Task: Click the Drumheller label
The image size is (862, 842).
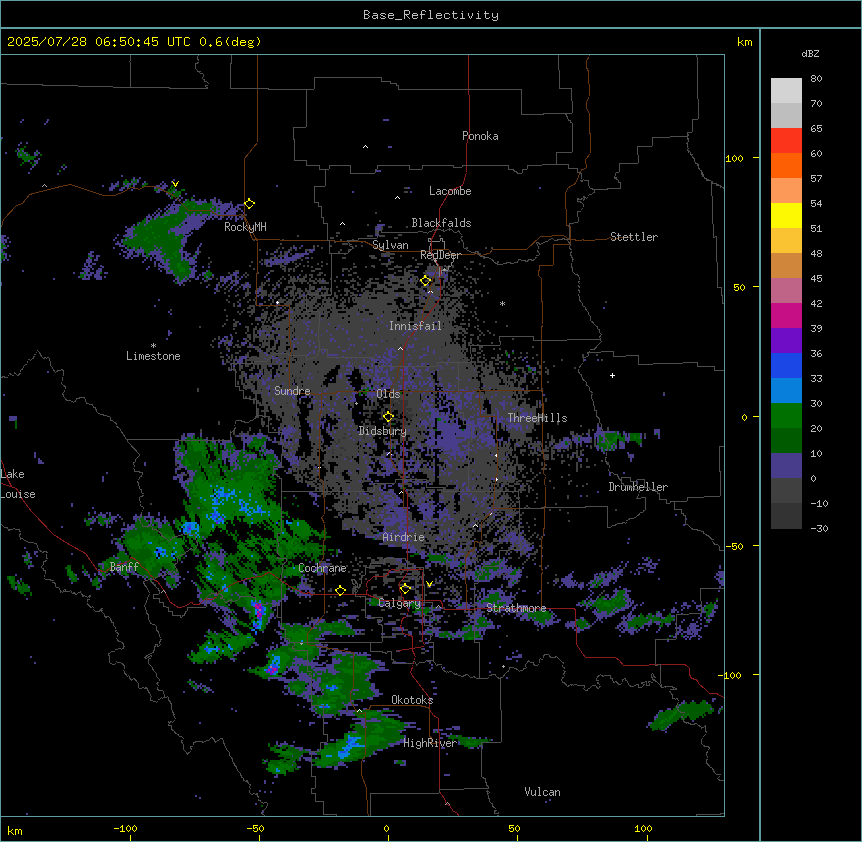Action: 638,487
